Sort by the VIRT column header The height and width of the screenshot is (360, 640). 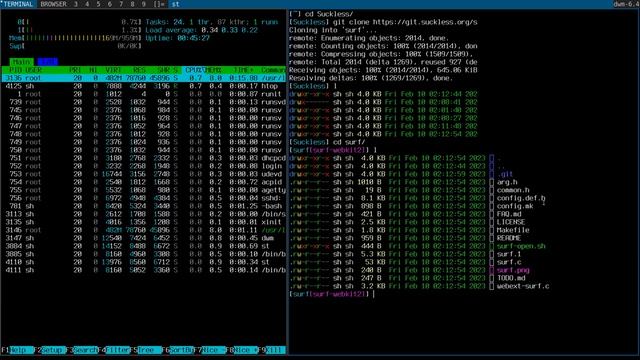click(x=113, y=70)
